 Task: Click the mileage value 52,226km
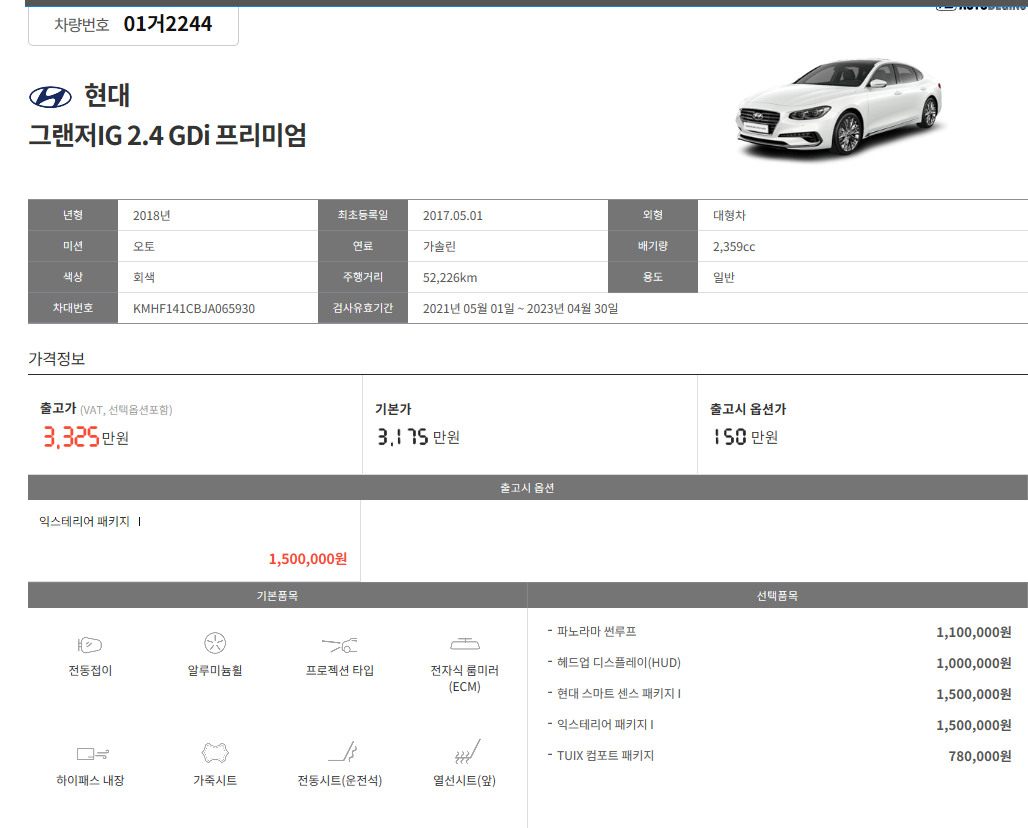pos(450,277)
